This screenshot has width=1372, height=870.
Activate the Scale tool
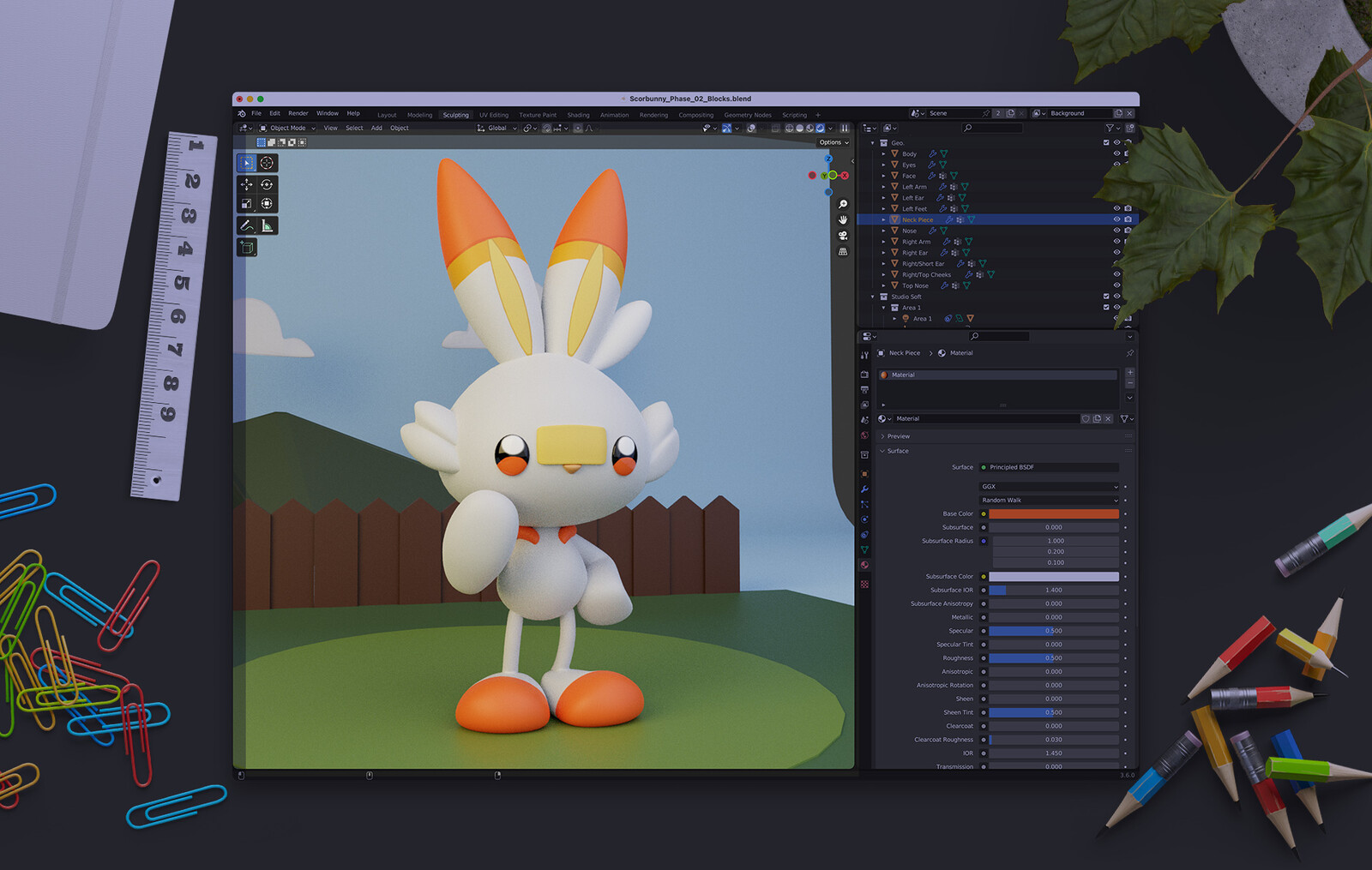coord(247,204)
